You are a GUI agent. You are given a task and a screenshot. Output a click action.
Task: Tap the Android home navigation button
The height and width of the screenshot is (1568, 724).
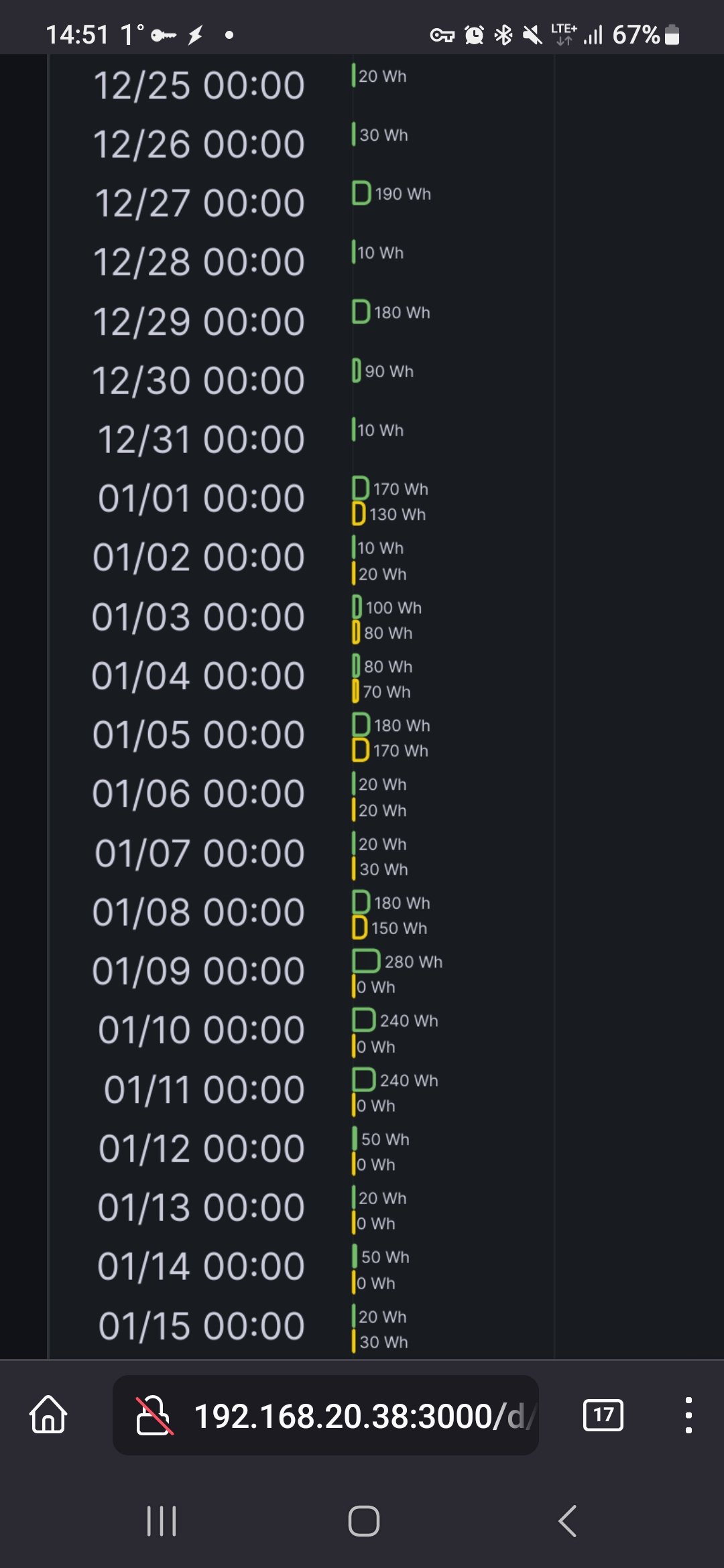pos(363,1520)
